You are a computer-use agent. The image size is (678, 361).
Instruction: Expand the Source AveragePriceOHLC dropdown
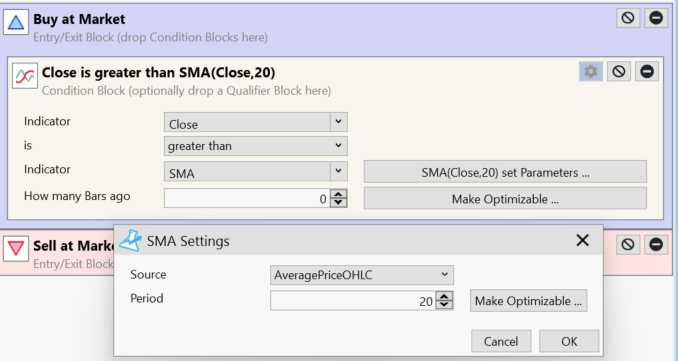(x=362, y=275)
